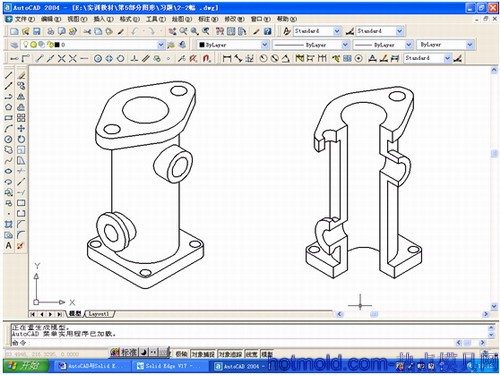The image size is (500, 375).
Task: Click the Erase tool icon
Action: [x=21, y=75]
